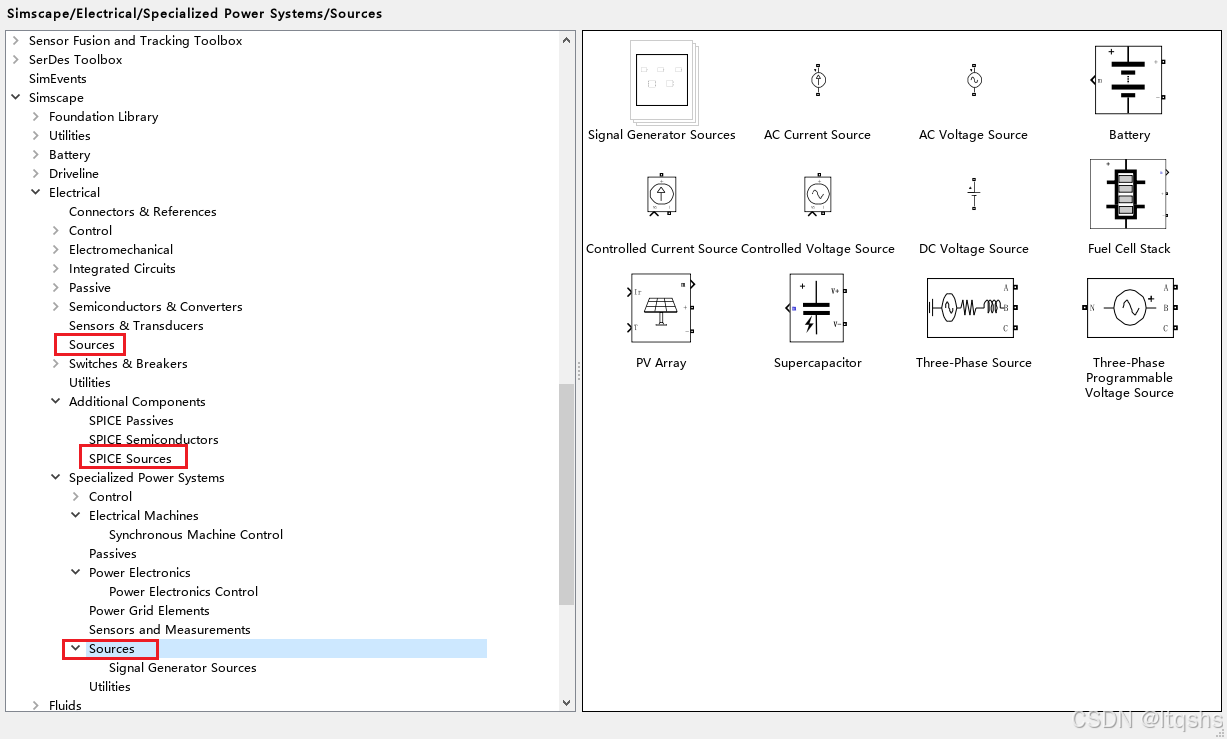1227x739 pixels.
Task: Select Sensors and Measurements tree item
Action: 170,630
